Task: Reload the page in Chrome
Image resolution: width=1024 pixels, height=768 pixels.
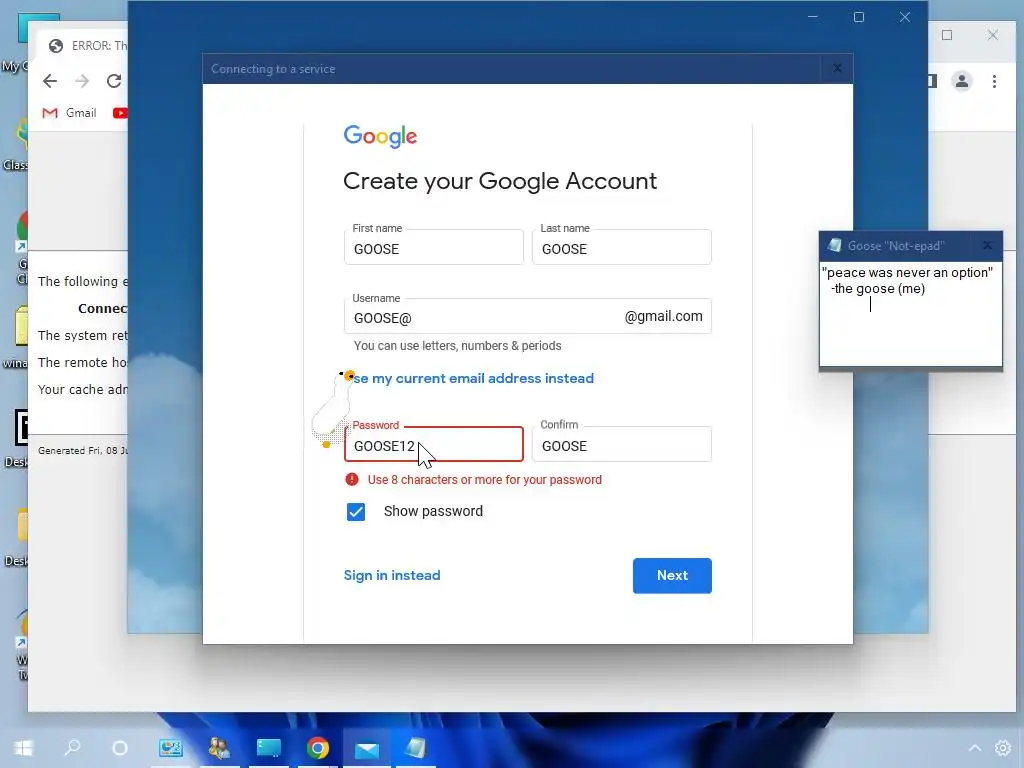Action: point(114,81)
